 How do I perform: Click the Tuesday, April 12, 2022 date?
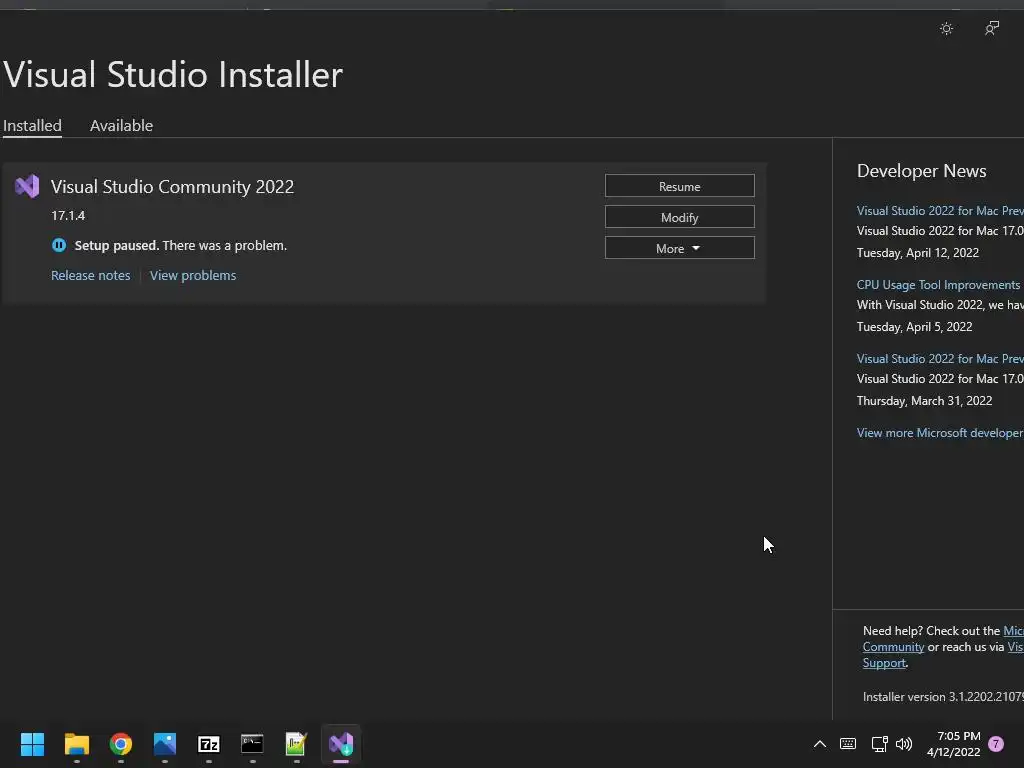[x=918, y=253]
